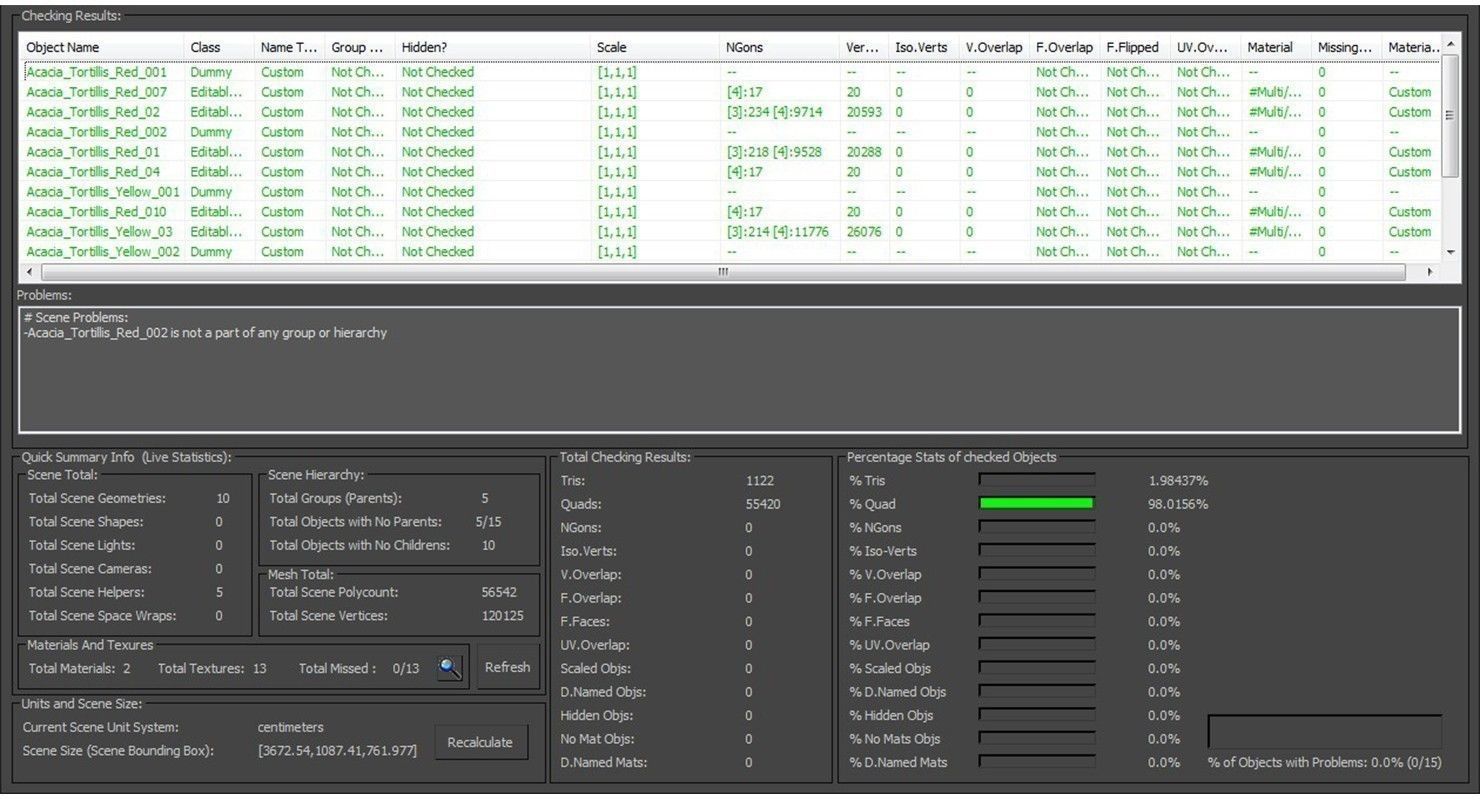Click the down arrow of results list scrollbar
Viewport: 1480px width, 800px height.
coord(1450,253)
